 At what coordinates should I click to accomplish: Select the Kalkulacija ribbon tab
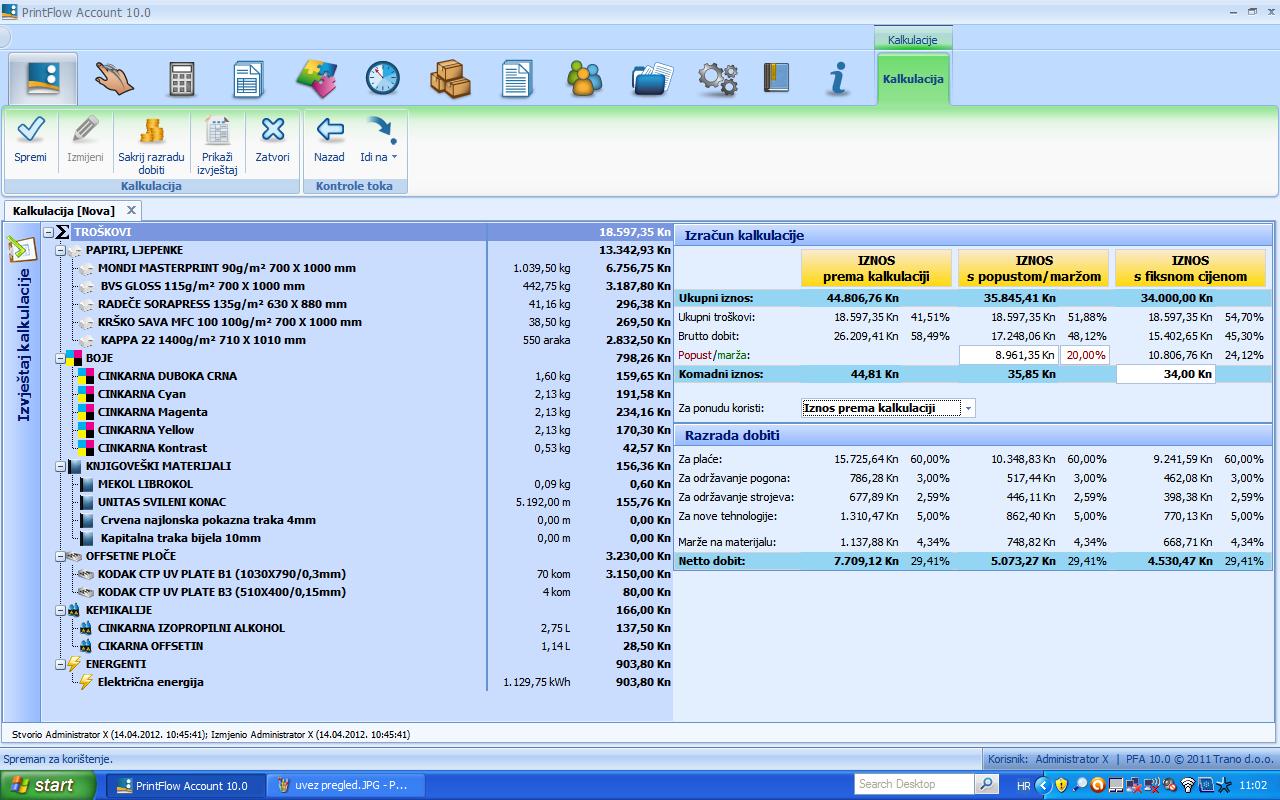913,78
